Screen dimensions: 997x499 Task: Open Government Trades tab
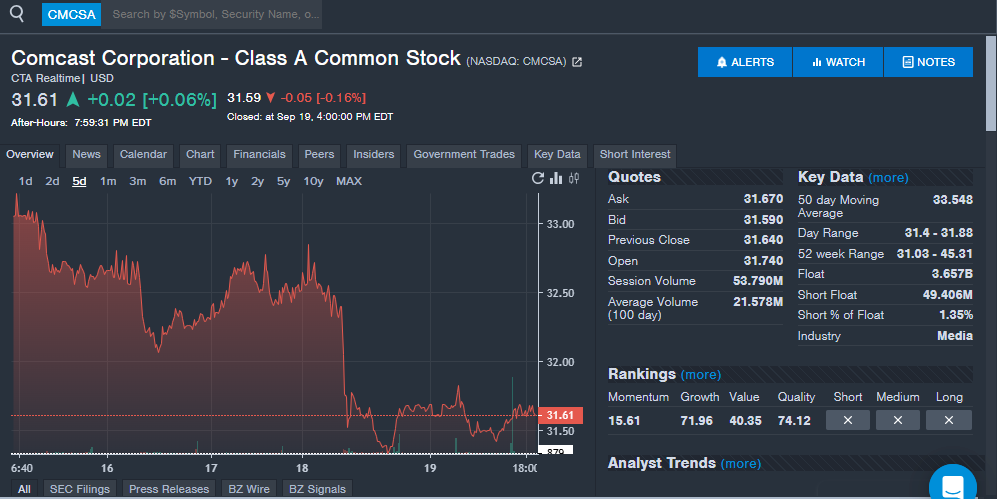click(x=464, y=154)
